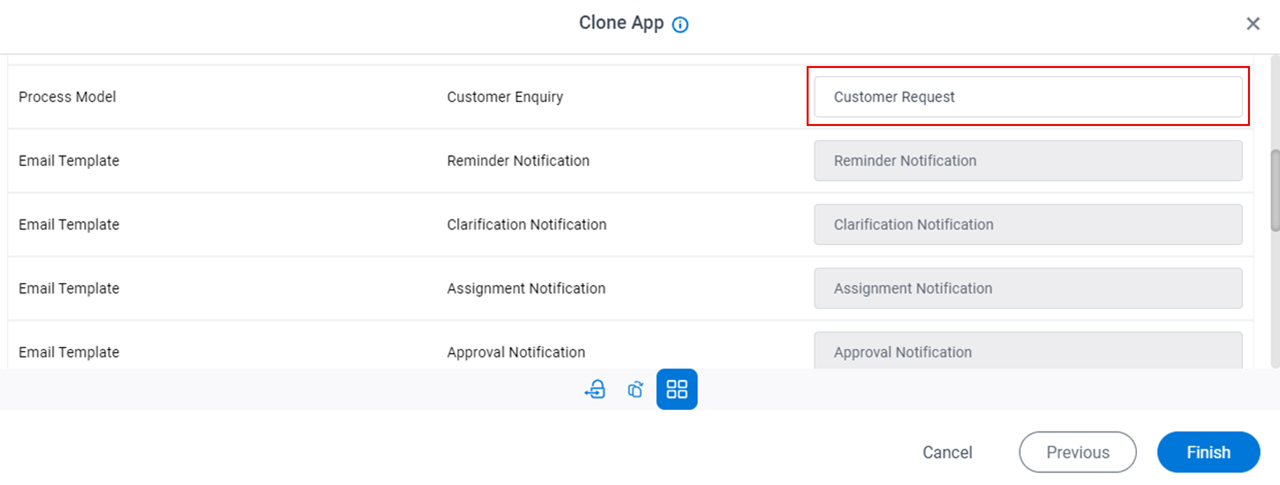This screenshot has height=485, width=1280.
Task: Select the Process Model type cell
Action: [x=67, y=97]
